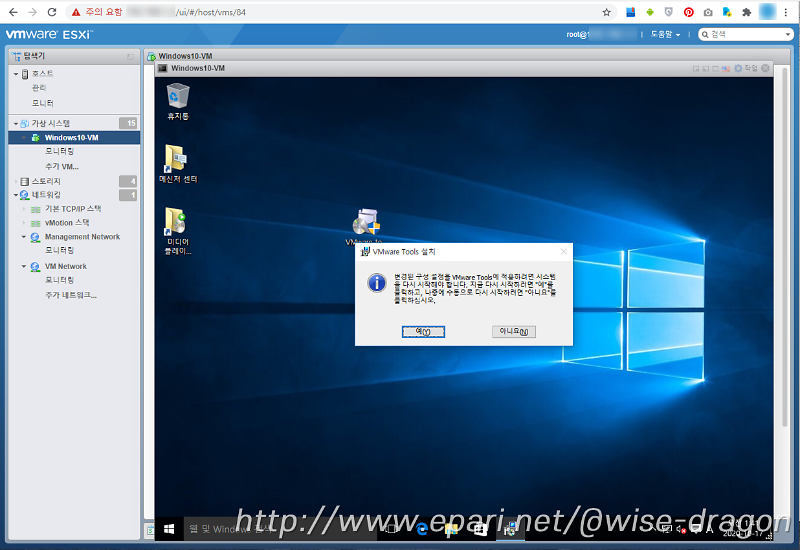Click the 검색 search field

[745, 35]
